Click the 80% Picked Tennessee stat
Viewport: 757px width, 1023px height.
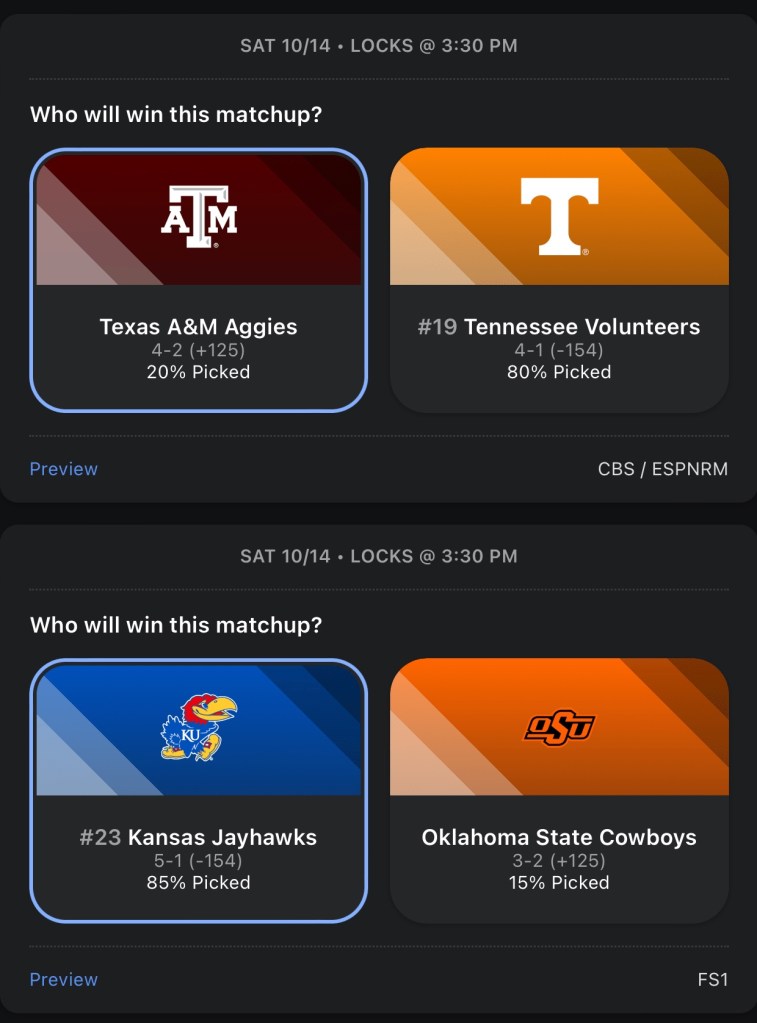[x=559, y=372]
